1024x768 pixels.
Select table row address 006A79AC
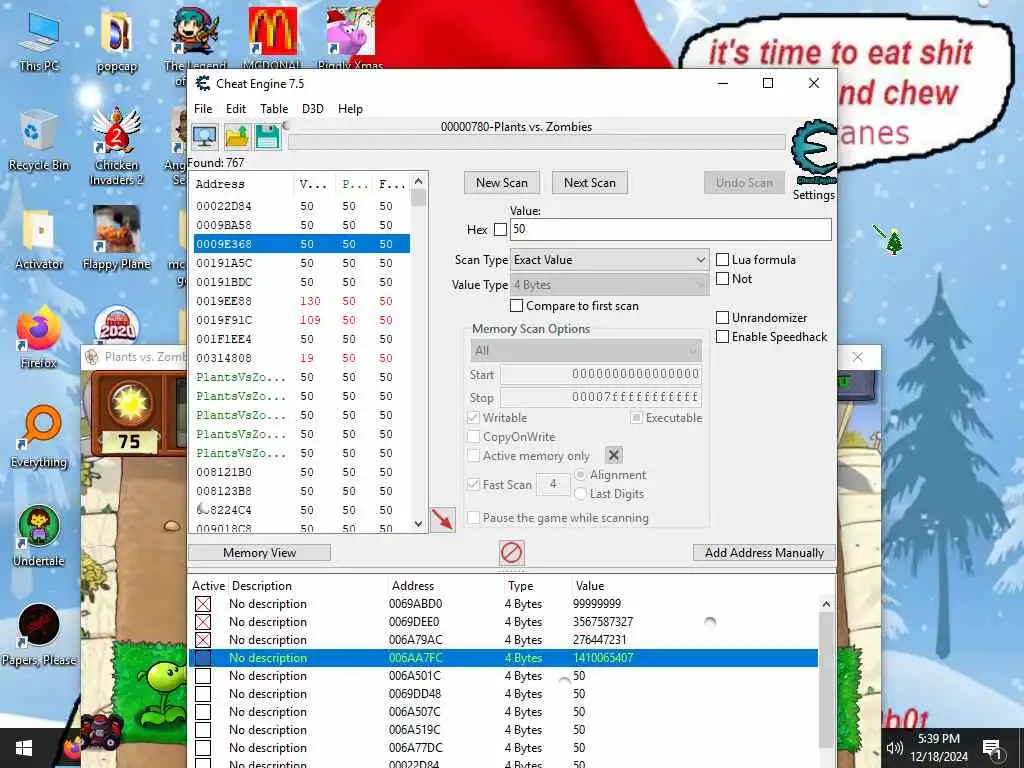503,640
